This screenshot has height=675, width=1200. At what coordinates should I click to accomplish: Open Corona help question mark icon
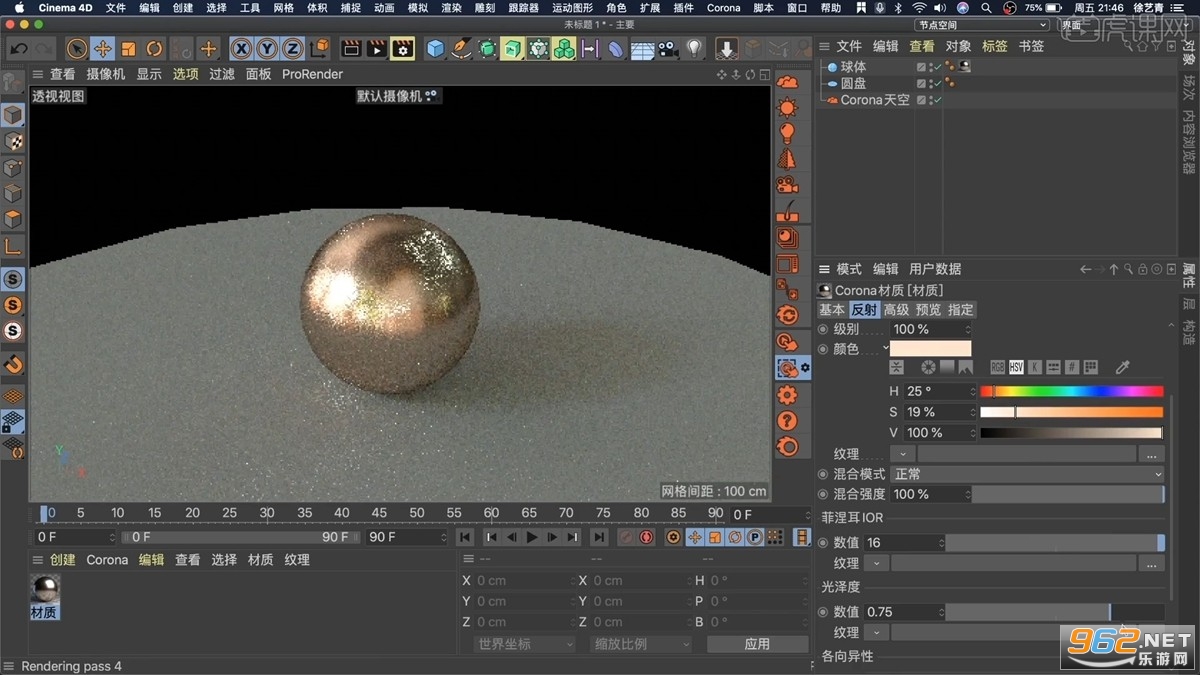pos(788,421)
